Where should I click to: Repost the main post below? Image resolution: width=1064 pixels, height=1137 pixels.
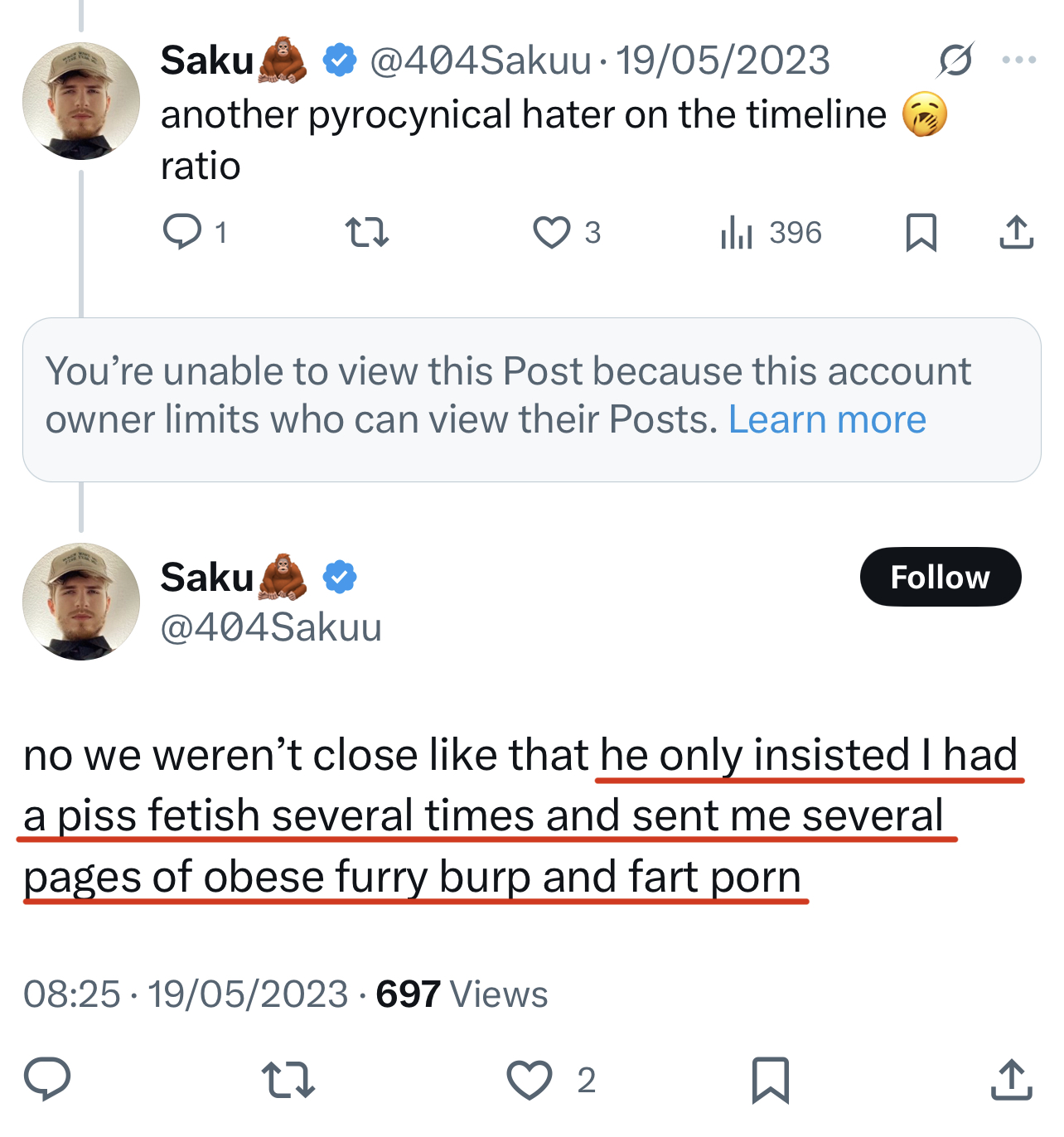coord(288,1080)
